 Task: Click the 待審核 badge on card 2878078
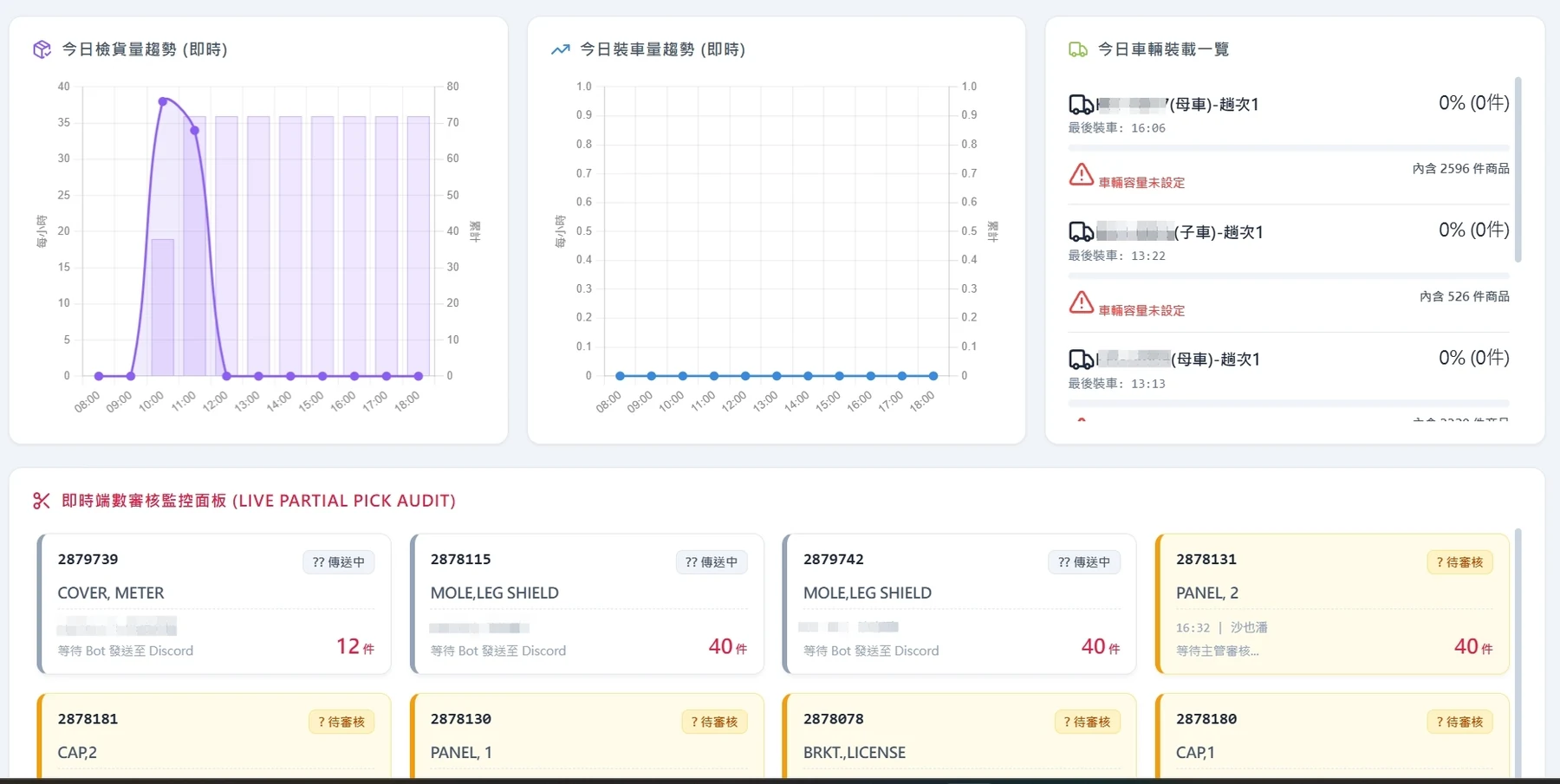click(1087, 722)
